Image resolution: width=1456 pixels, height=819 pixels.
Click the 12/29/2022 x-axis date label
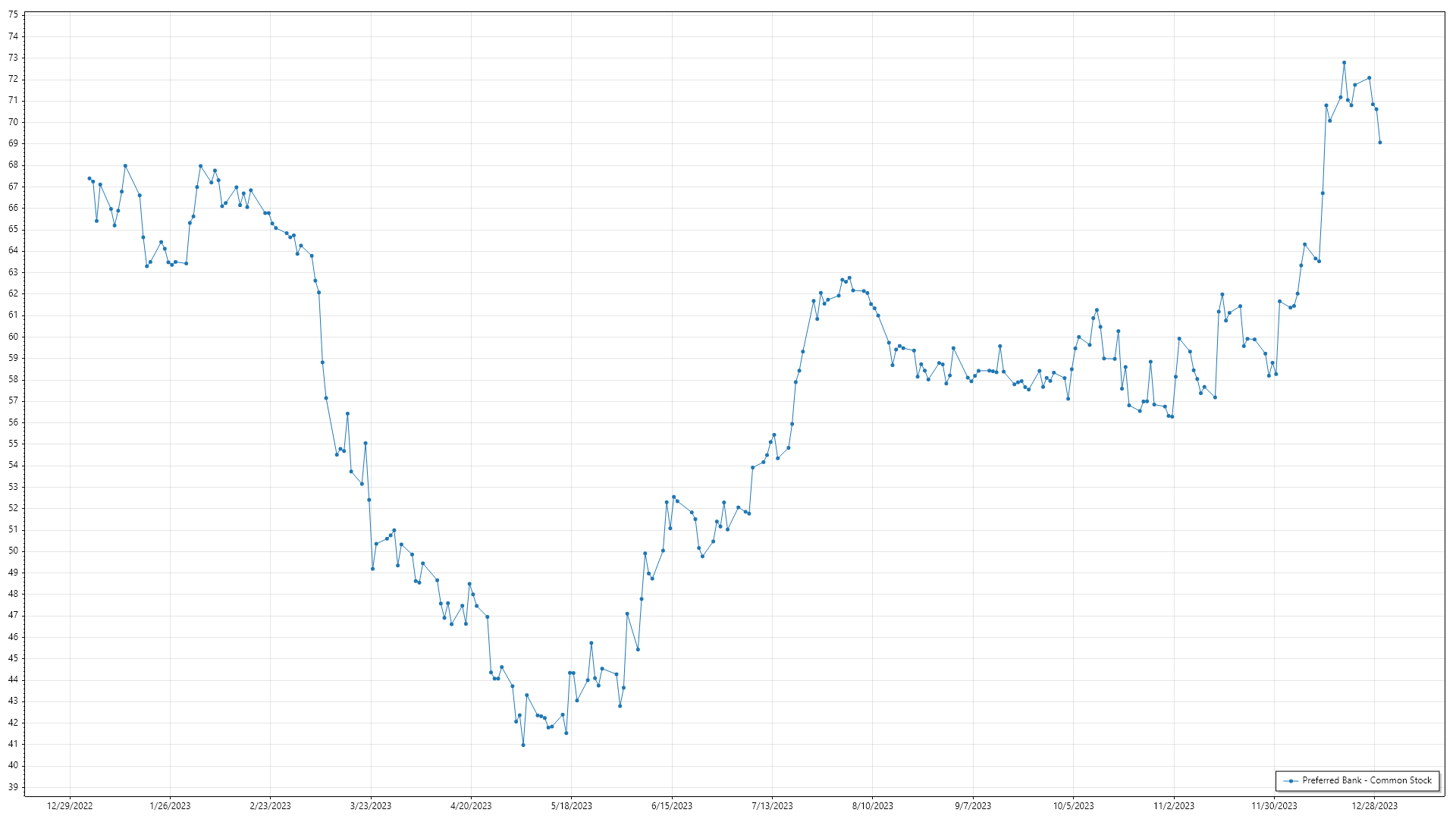click(x=70, y=806)
